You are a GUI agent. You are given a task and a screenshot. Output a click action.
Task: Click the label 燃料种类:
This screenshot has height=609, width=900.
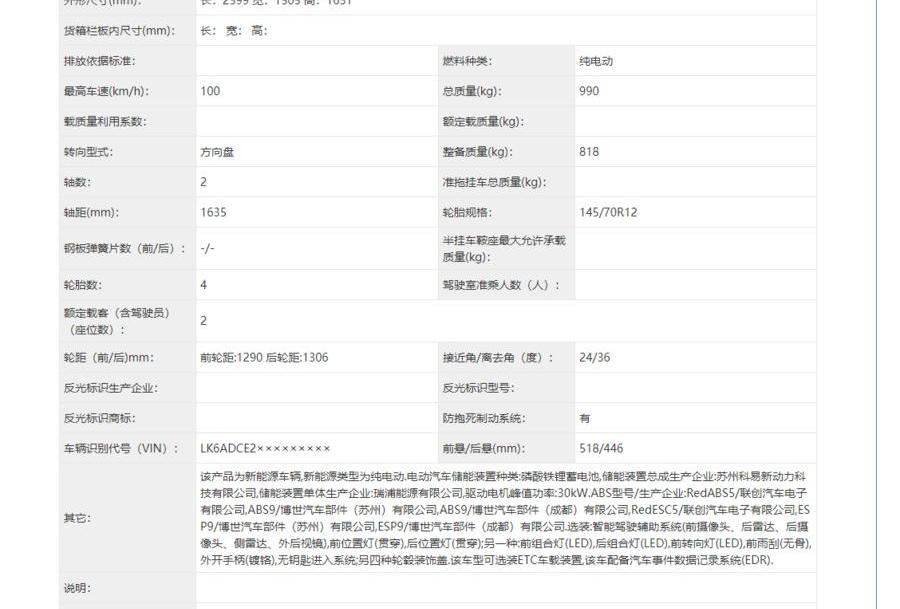[x=467, y=61]
